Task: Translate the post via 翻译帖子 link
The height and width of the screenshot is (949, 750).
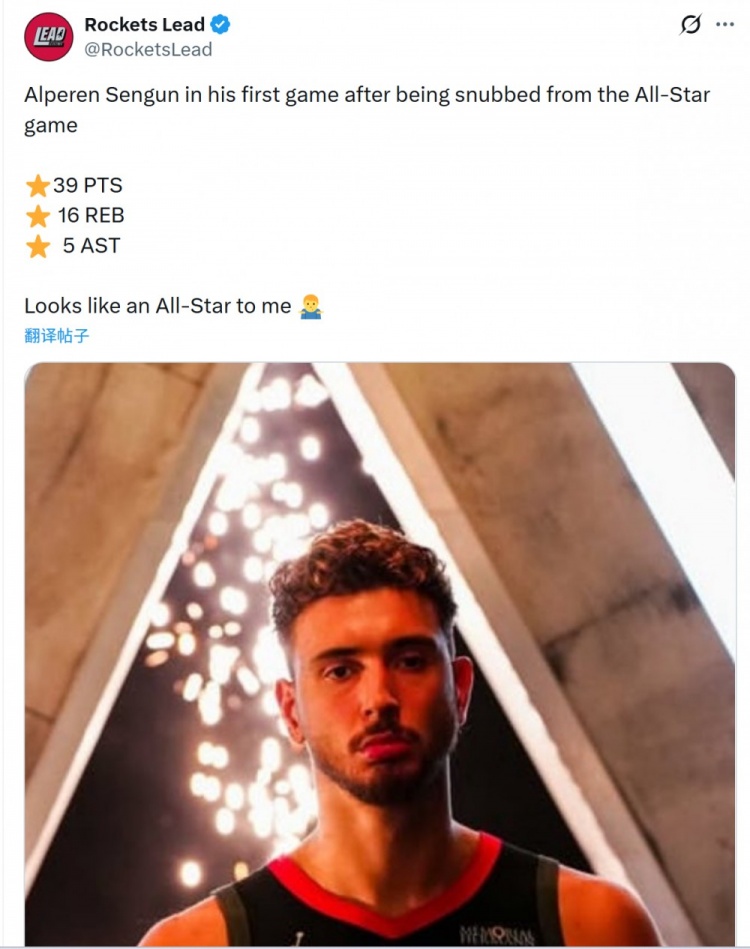Action: 57,335
